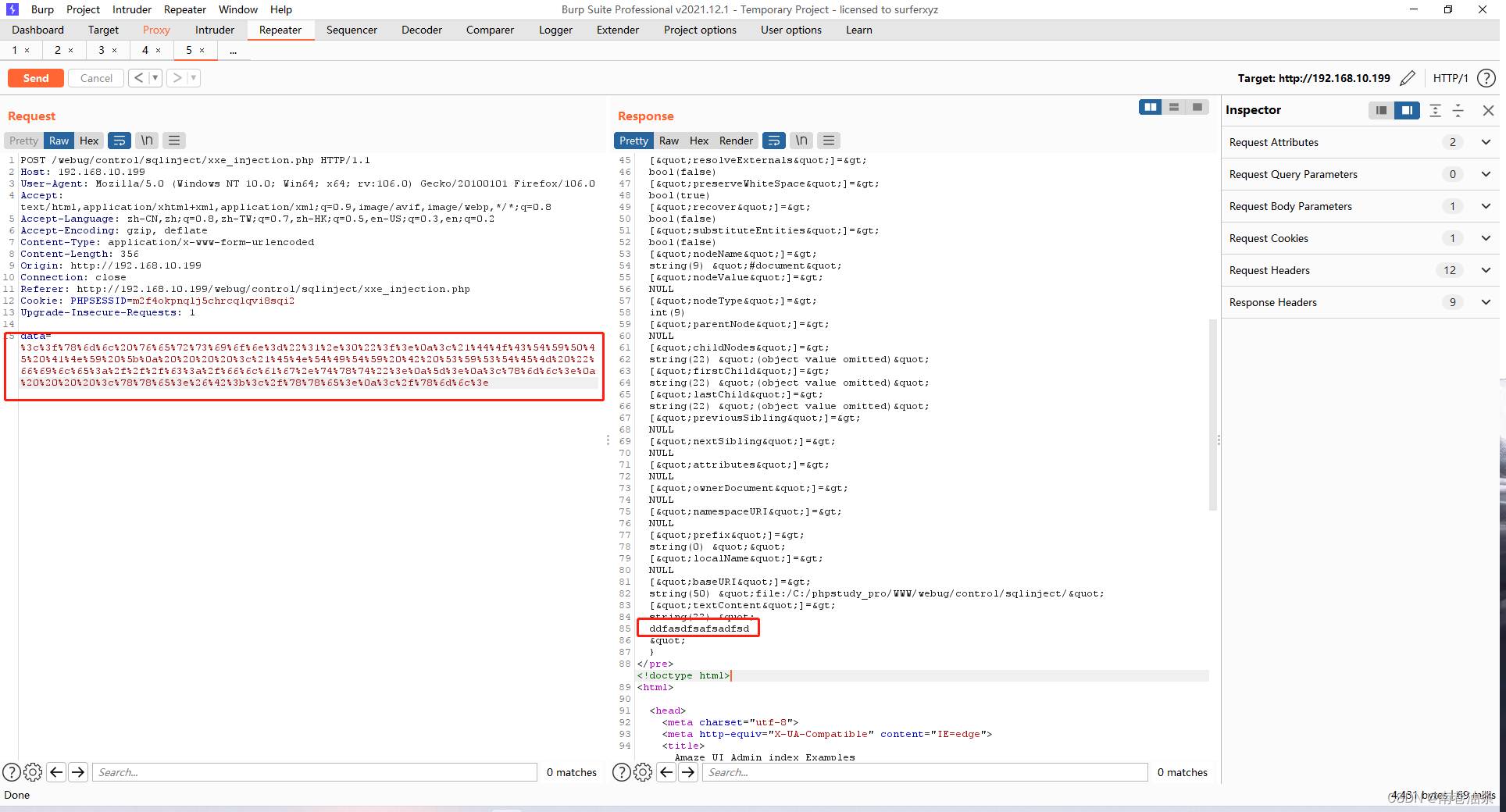Screen dimensions: 1506x812
Task: Toggle \n newline display in Response editor
Action: coord(801,141)
